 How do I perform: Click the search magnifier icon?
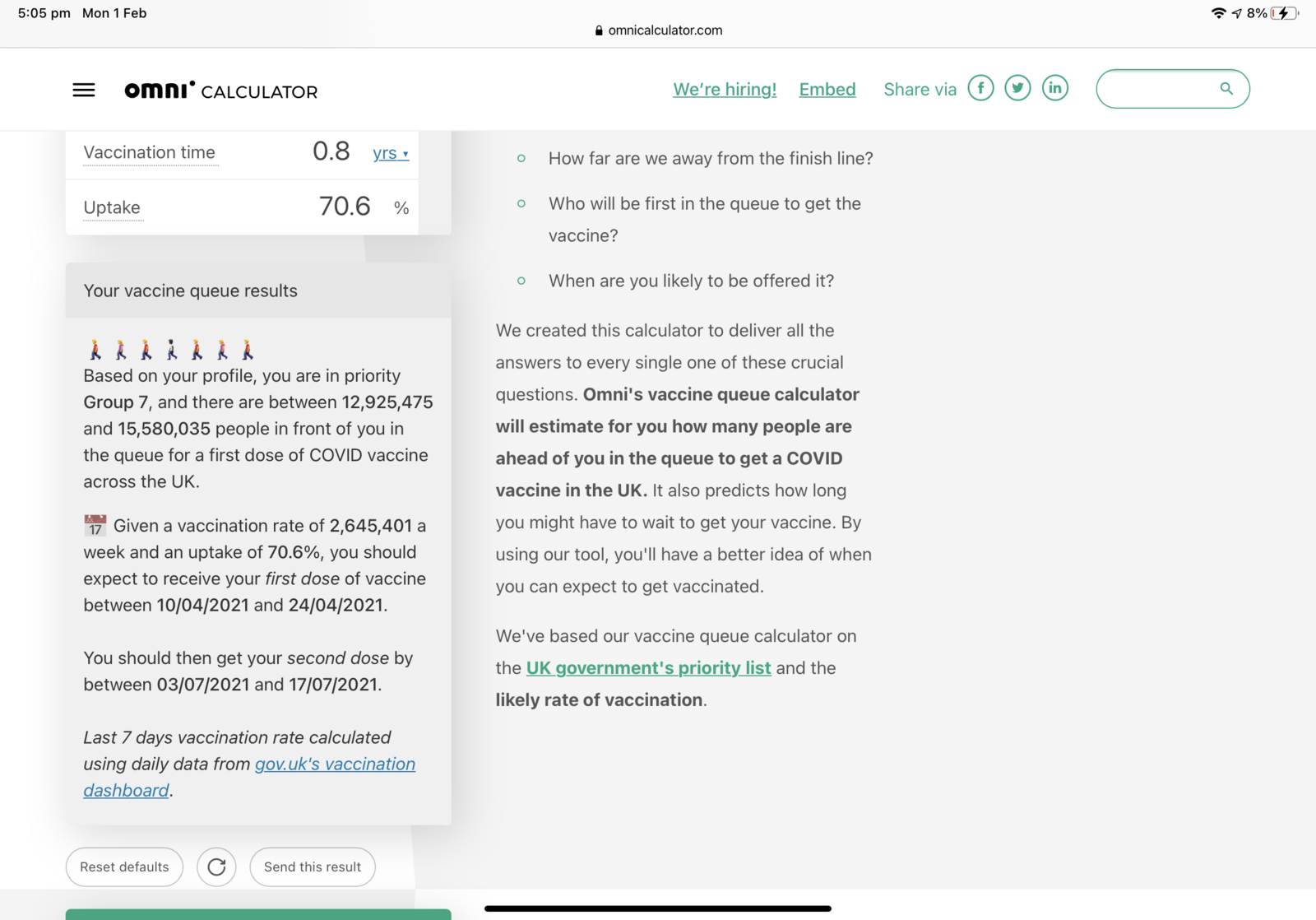click(1226, 89)
